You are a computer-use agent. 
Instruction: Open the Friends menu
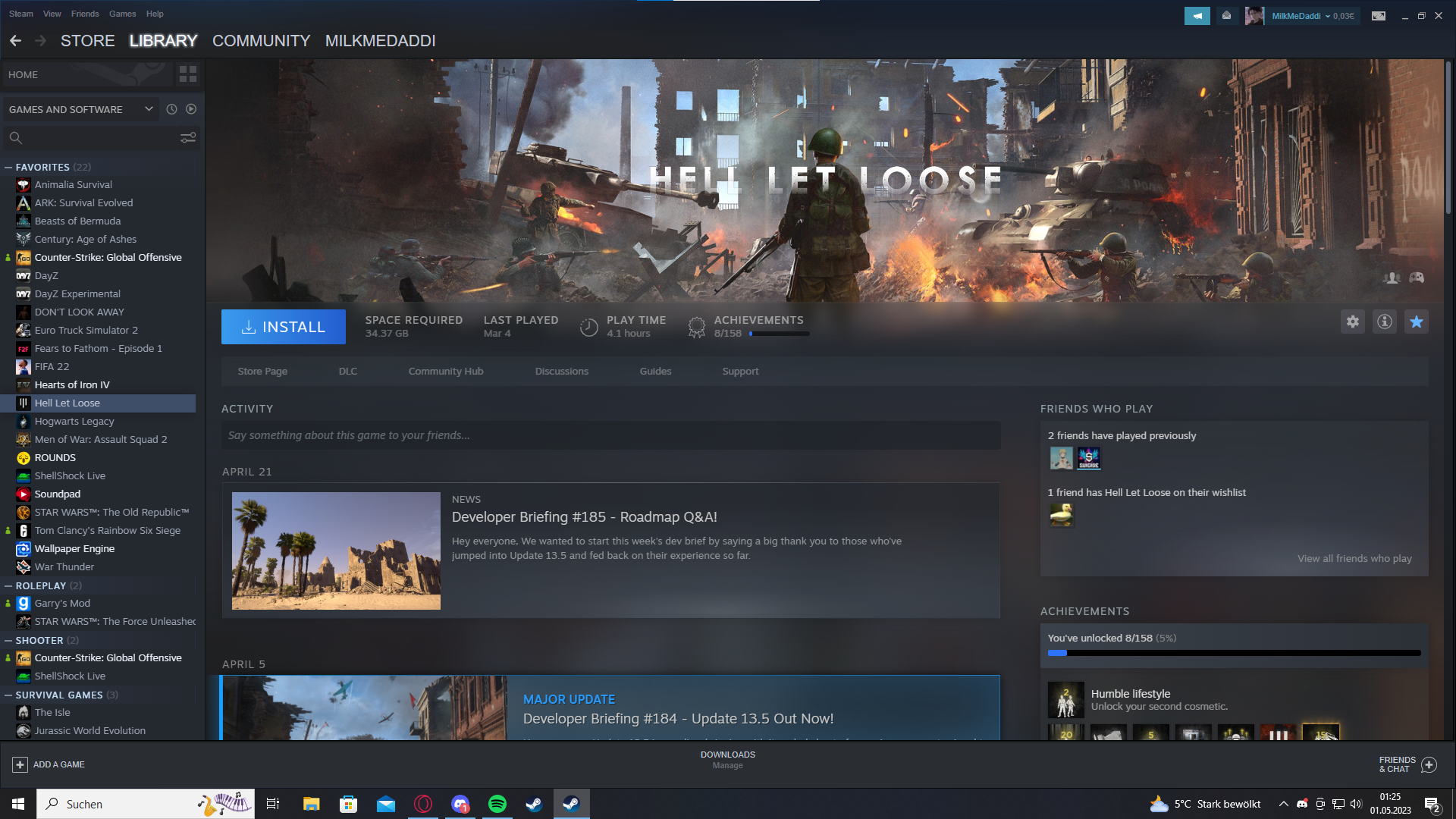85,14
